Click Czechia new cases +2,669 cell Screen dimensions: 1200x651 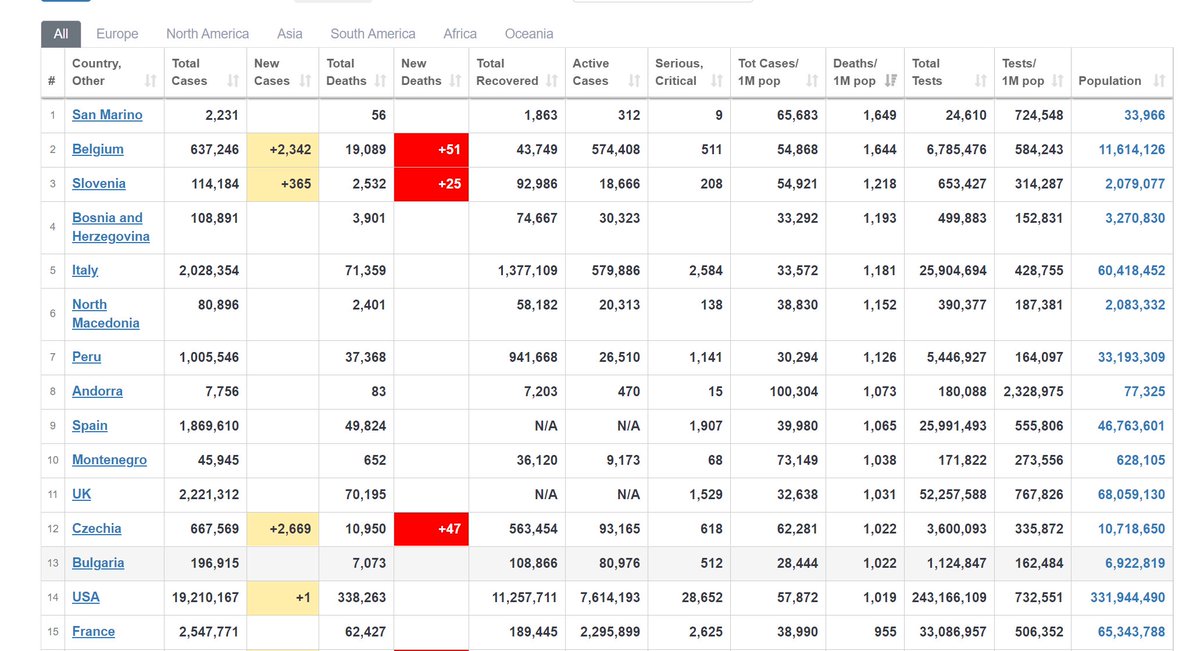coord(282,529)
